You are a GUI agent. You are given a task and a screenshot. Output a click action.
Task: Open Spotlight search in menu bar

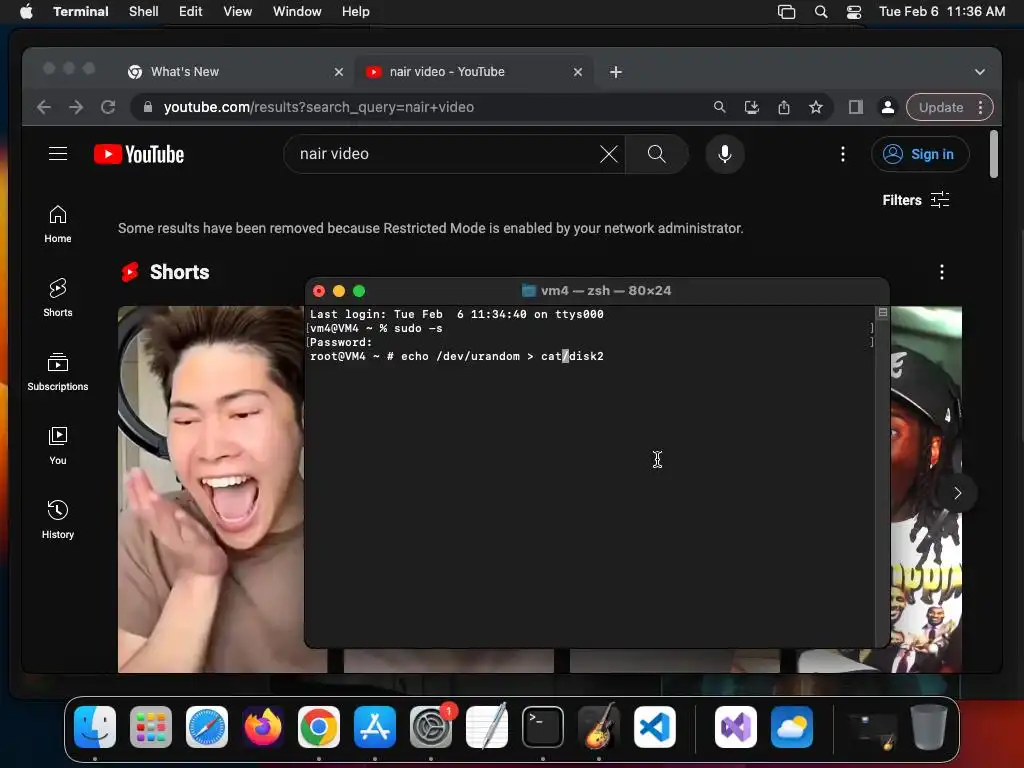point(821,11)
